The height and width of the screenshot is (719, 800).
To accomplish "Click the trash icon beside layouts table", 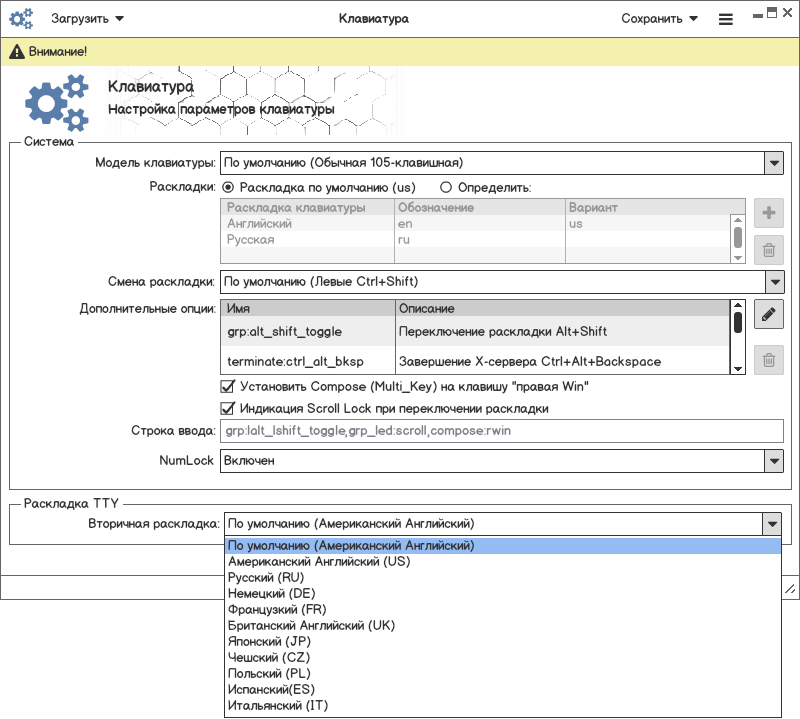I will tap(768, 252).
